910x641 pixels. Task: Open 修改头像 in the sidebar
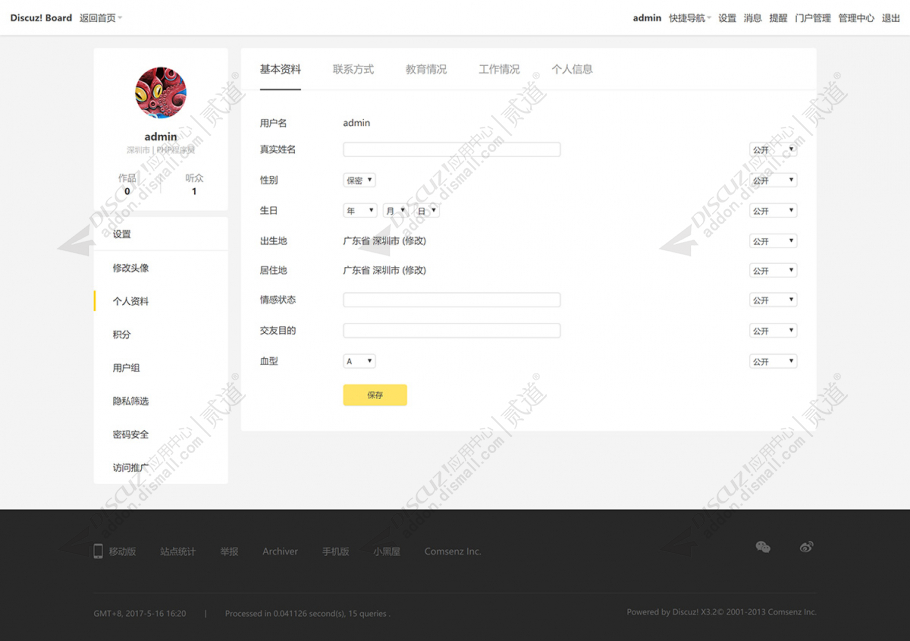131,268
